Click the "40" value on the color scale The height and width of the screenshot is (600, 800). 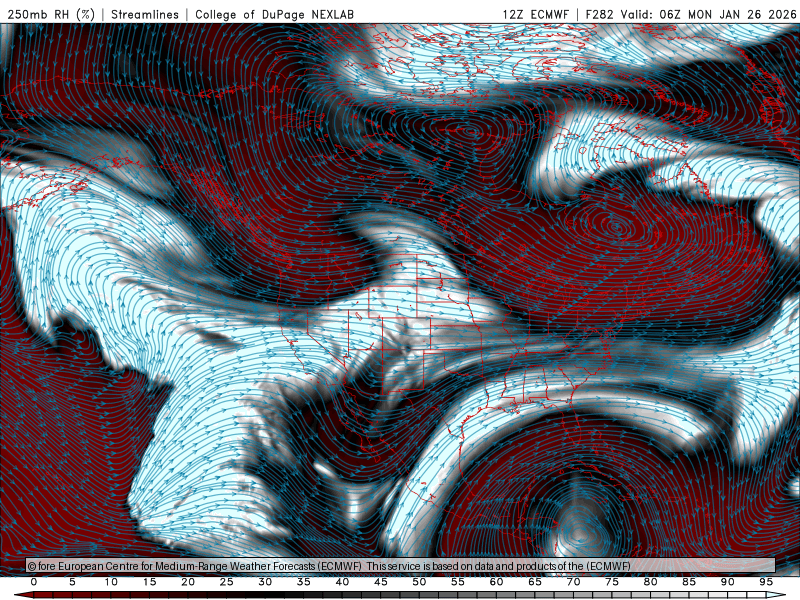tap(342, 582)
